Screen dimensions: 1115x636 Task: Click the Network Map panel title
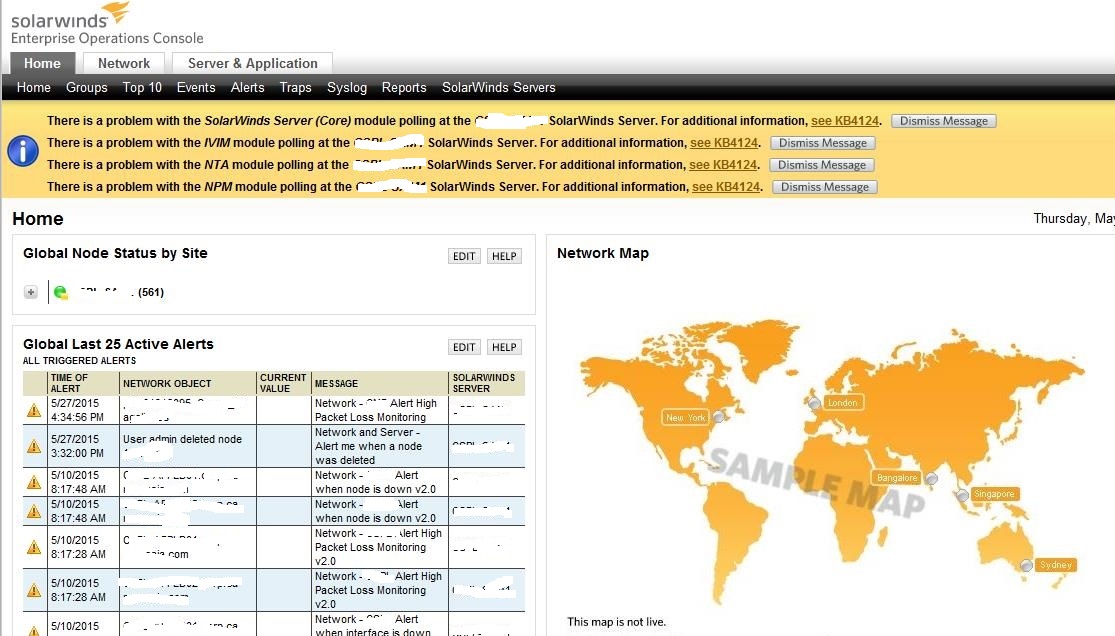click(x=603, y=253)
